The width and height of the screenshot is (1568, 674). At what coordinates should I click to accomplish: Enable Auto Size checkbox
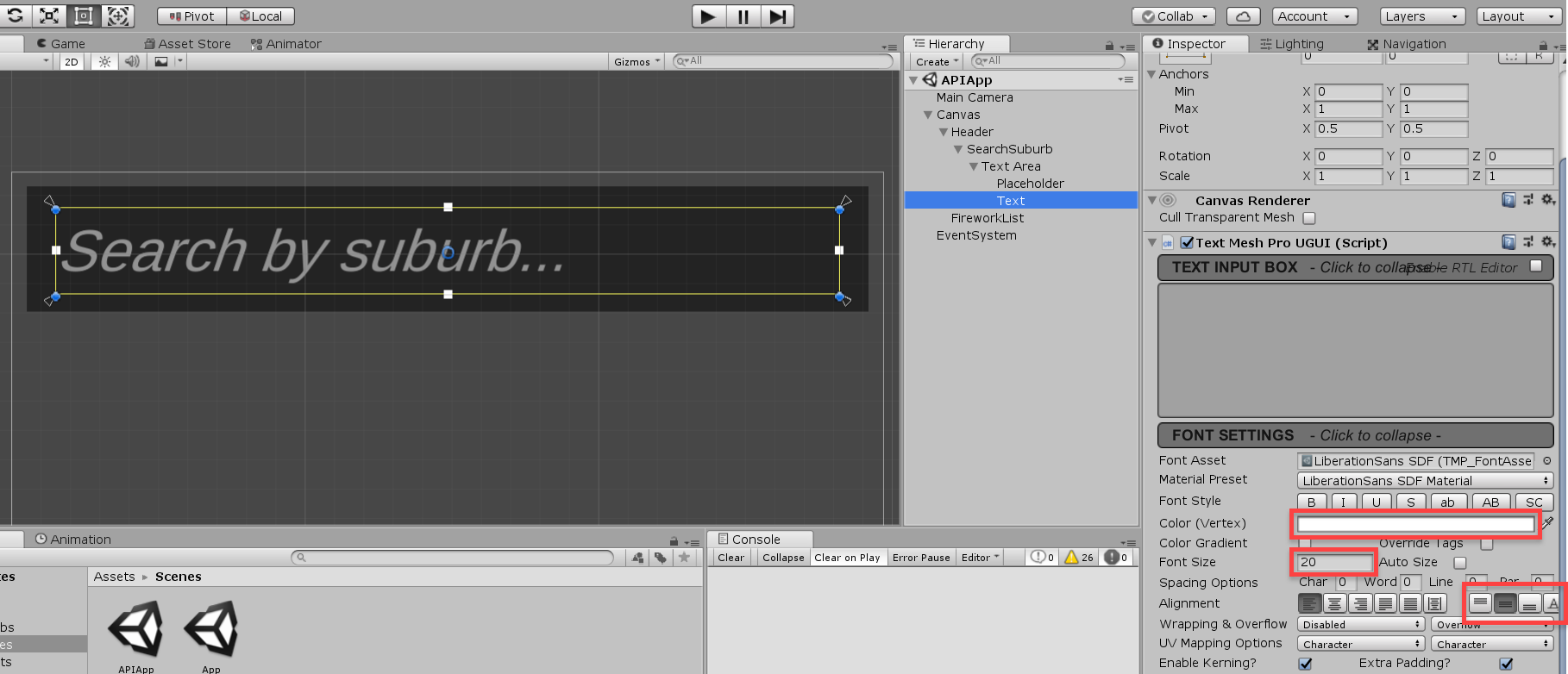point(1460,563)
